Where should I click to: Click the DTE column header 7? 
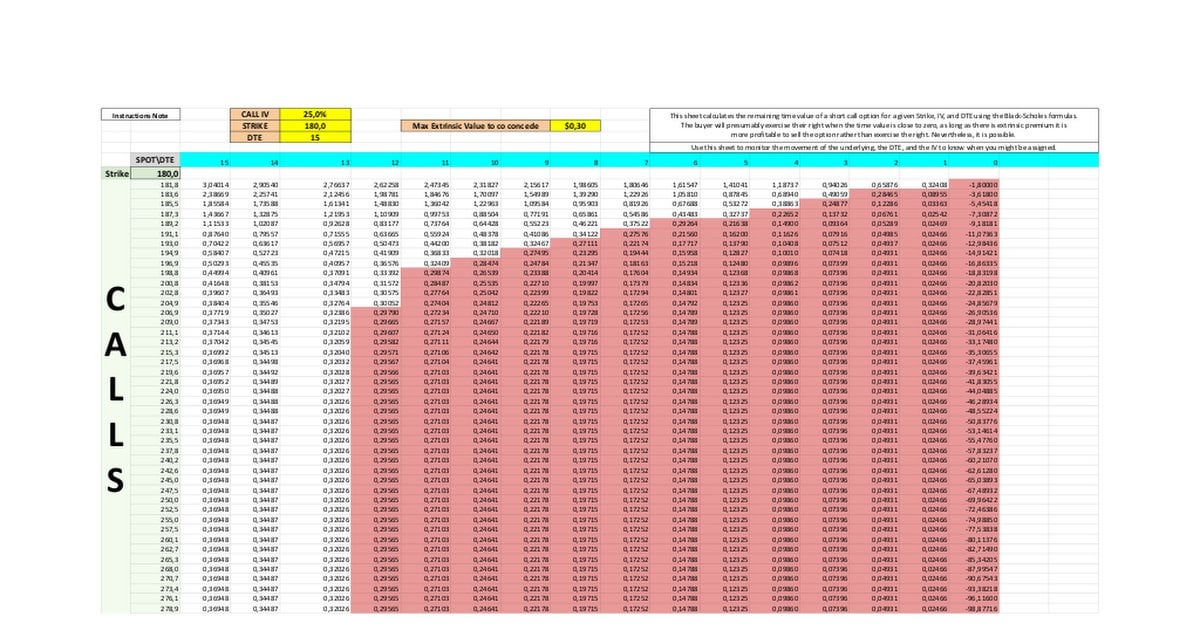(647, 161)
